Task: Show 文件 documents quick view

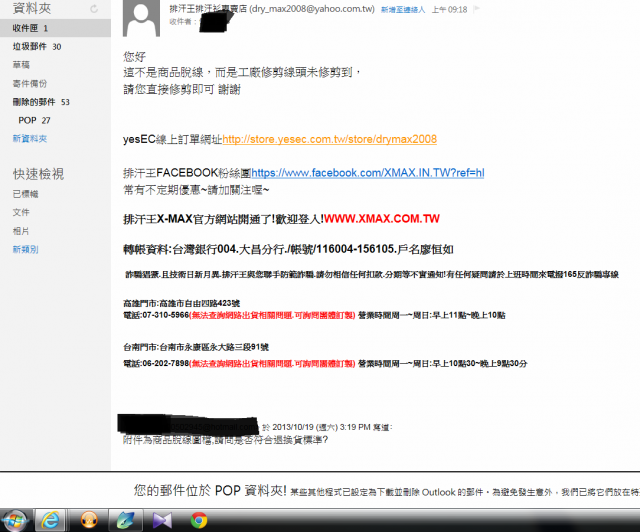Action: 21,212
